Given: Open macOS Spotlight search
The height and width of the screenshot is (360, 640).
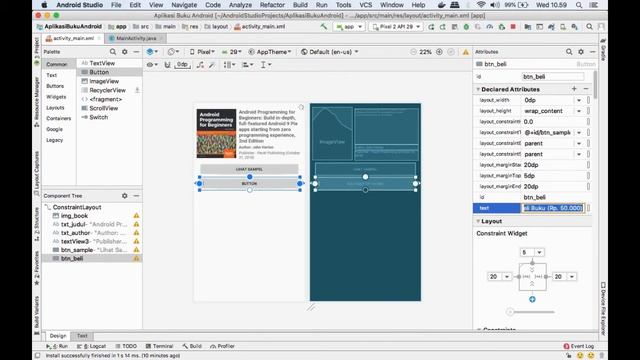Looking at the screenshot, I should coord(579,5).
